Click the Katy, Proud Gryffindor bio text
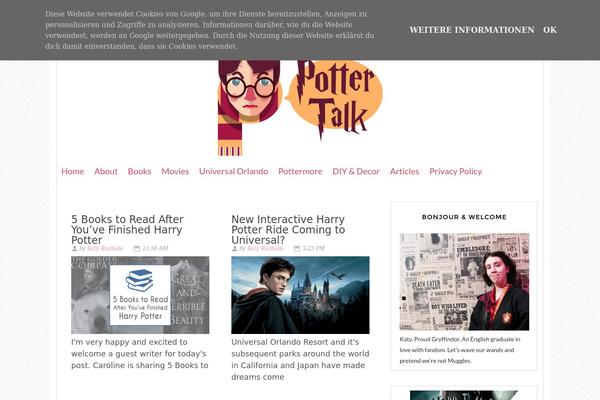 [x=460, y=350]
